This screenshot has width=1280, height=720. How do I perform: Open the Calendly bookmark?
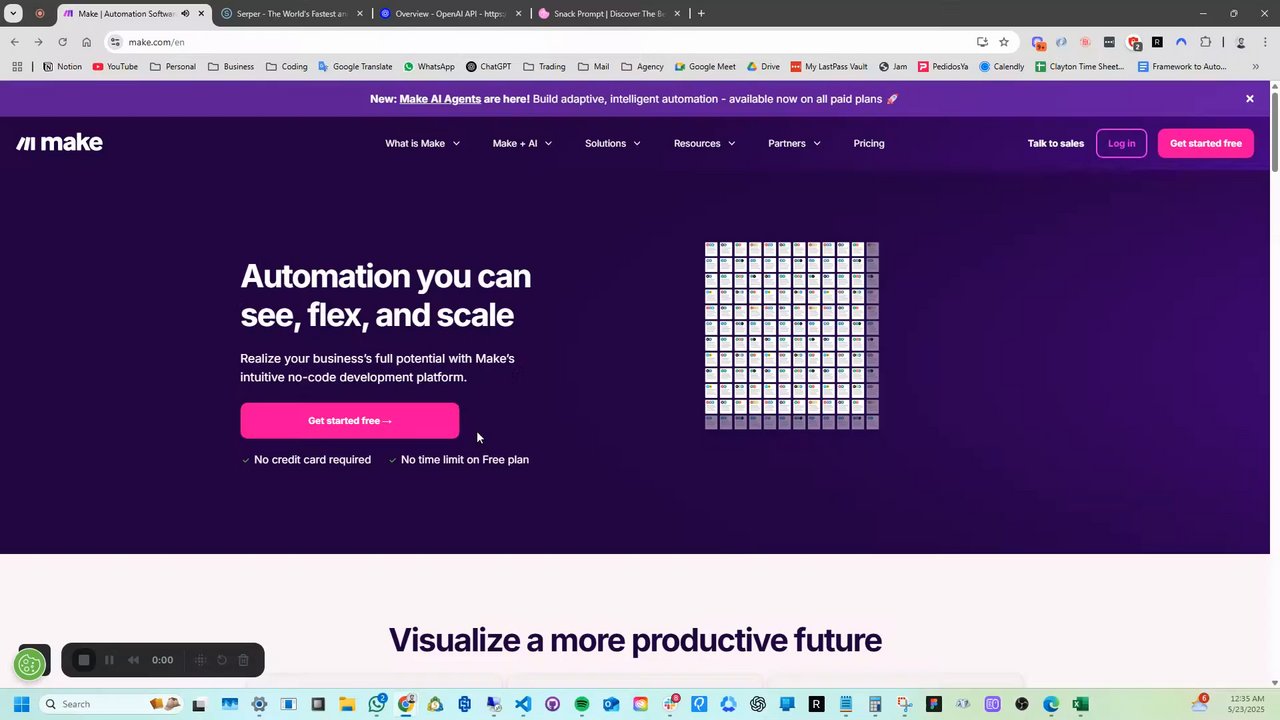tap(1002, 67)
